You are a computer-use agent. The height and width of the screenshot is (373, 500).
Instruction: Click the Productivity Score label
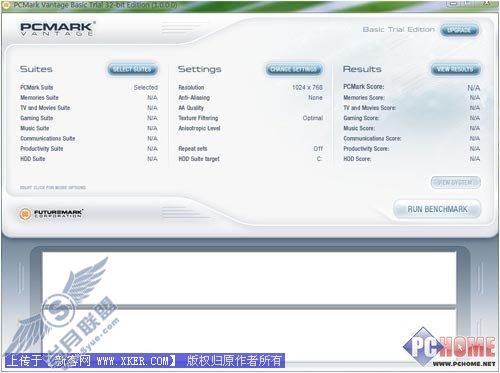tap(366, 149)
